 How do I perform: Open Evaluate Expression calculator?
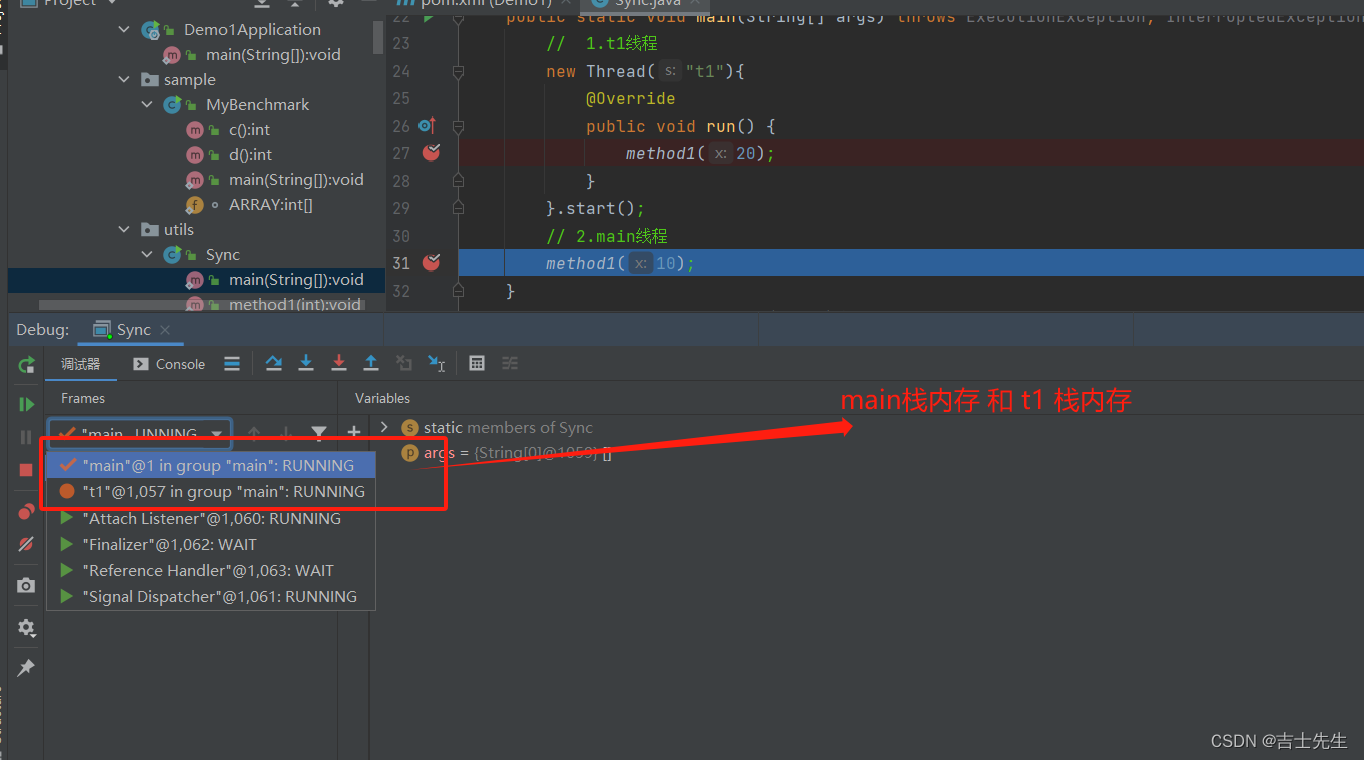click(477, 364)
